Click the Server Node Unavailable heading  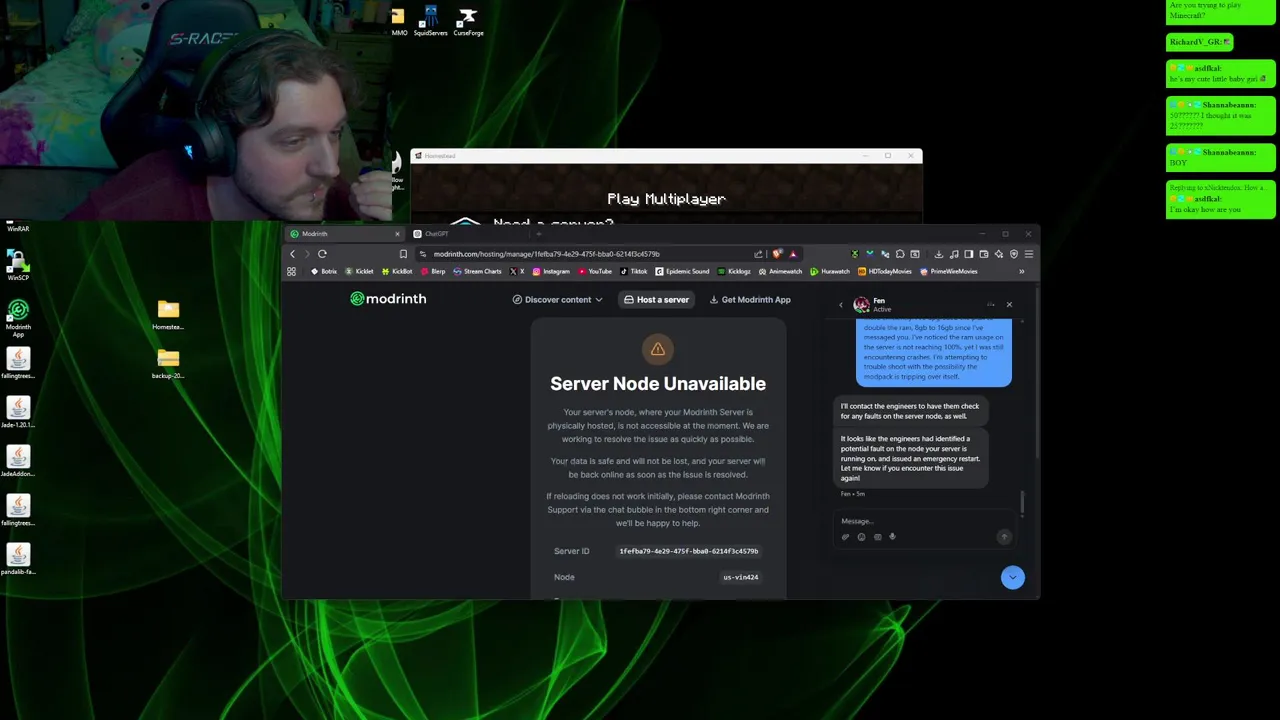point(658,384)
